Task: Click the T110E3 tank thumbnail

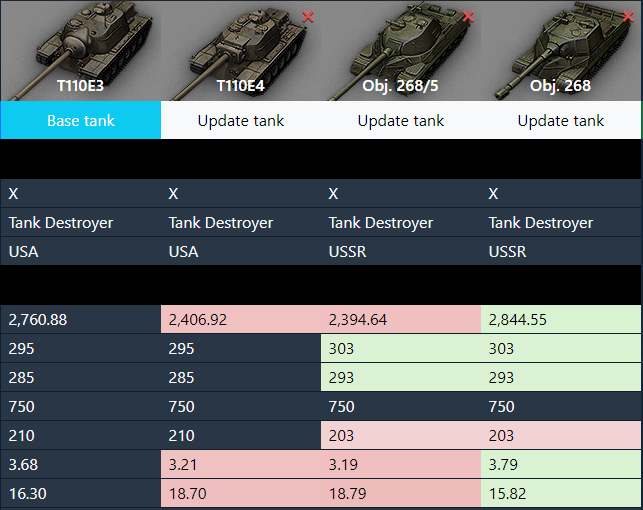Action: pyautogui.click(x=81, y=50)
